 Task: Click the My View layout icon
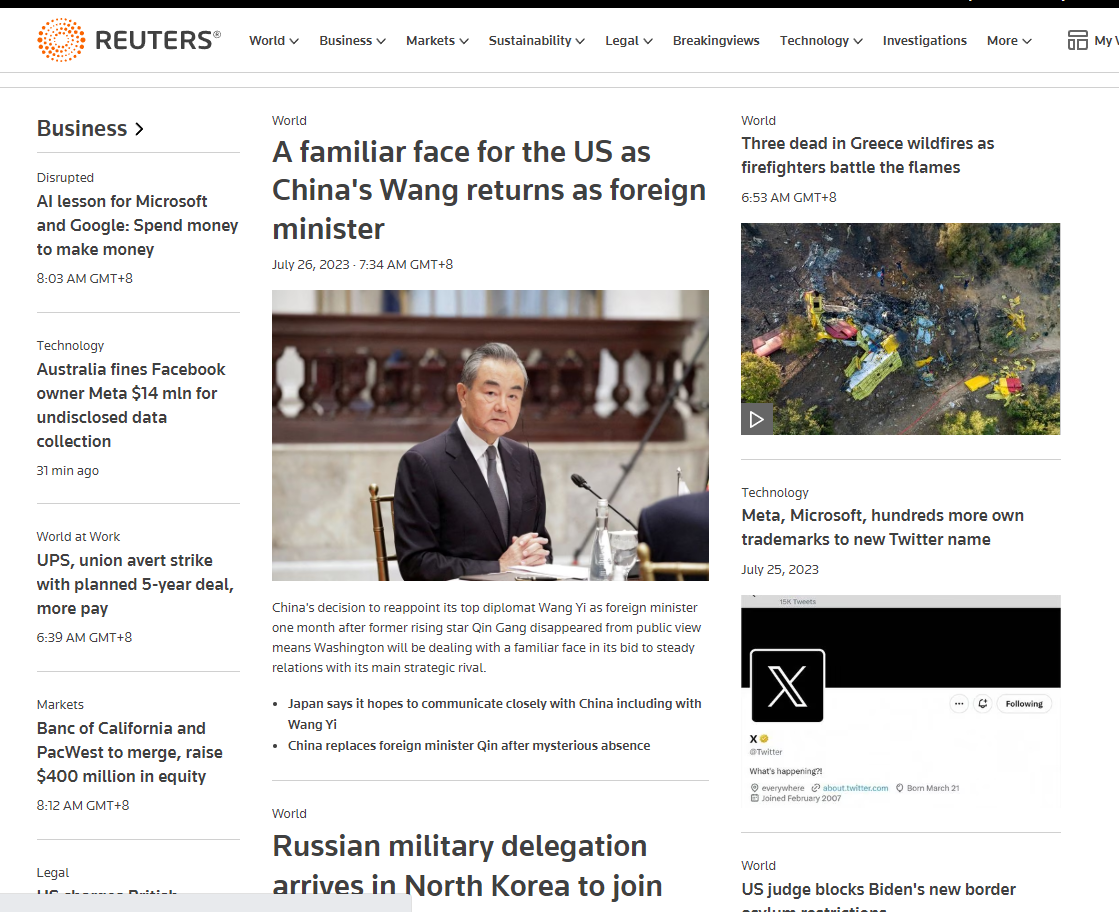coord(1077,40)
